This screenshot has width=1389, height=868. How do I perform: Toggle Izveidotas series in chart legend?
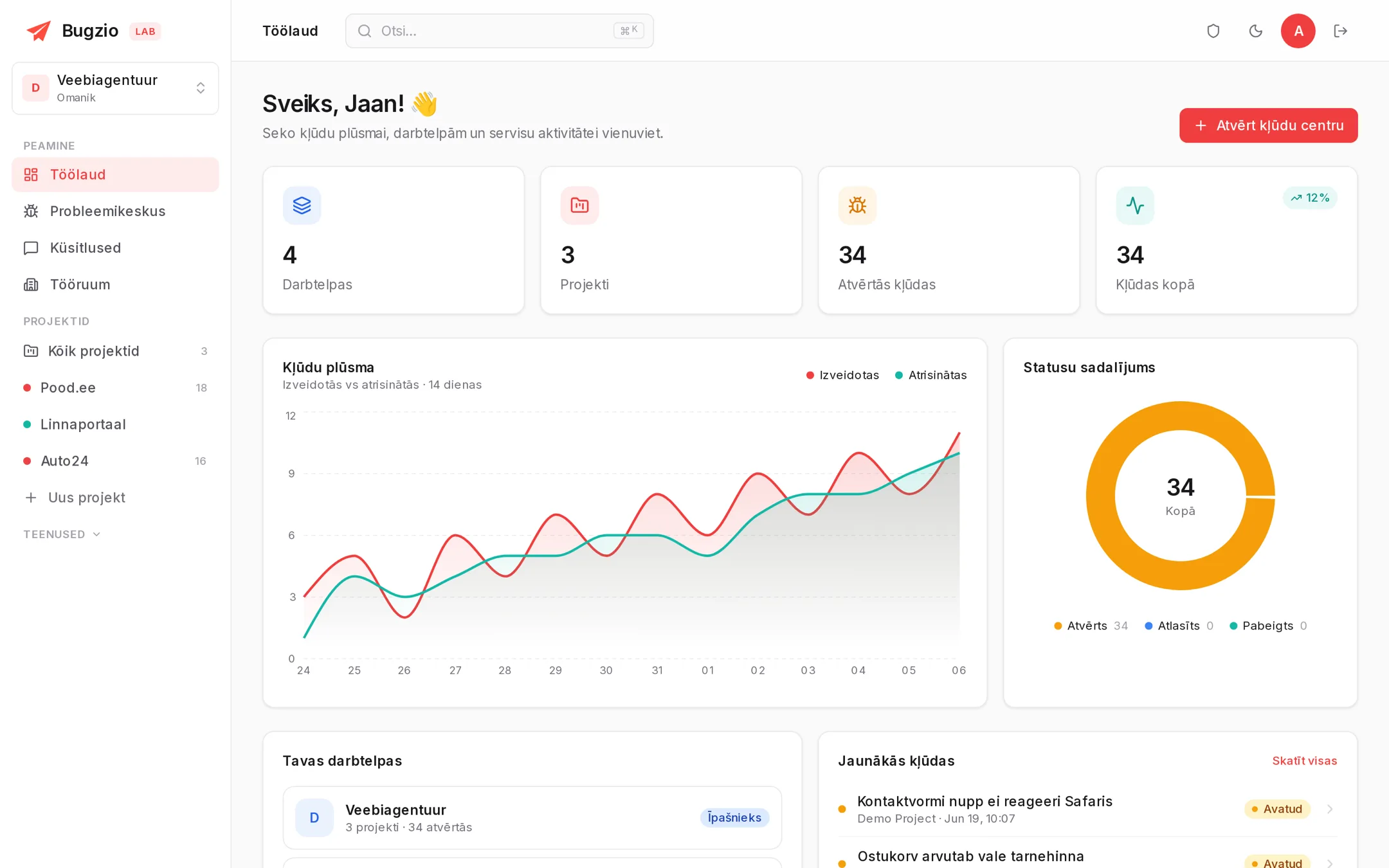point(842,375)
